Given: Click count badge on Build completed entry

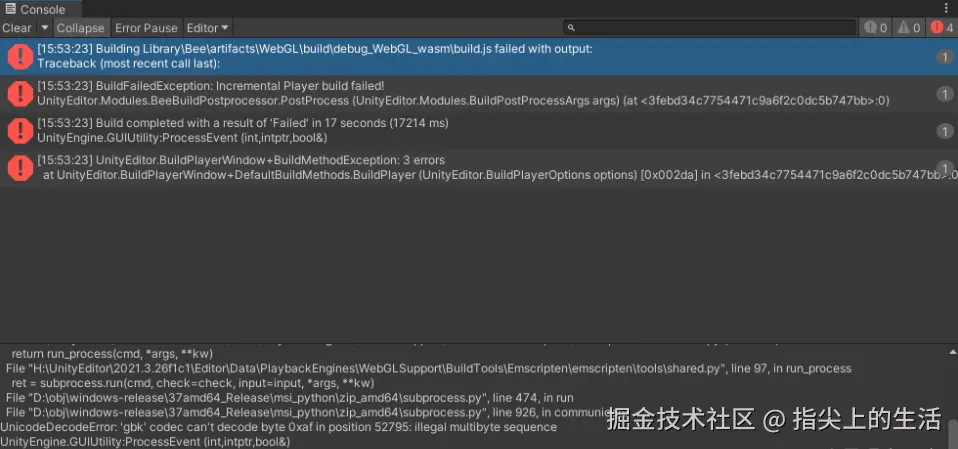Looking at the screenshot, I should (x=945, y=131).
